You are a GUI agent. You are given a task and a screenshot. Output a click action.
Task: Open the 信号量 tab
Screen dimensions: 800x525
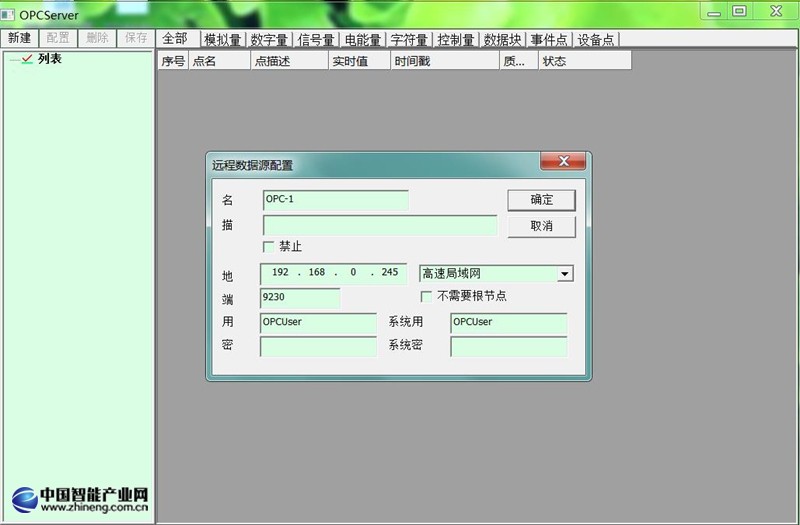(316, 40)
